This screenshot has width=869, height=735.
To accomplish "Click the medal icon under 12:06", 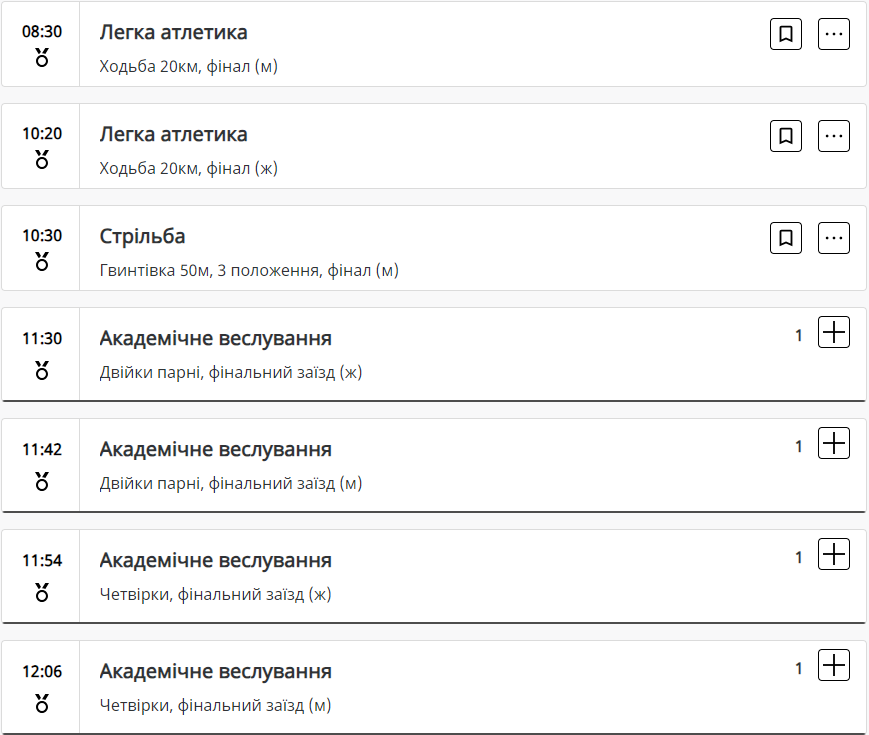I will point(42,702).
